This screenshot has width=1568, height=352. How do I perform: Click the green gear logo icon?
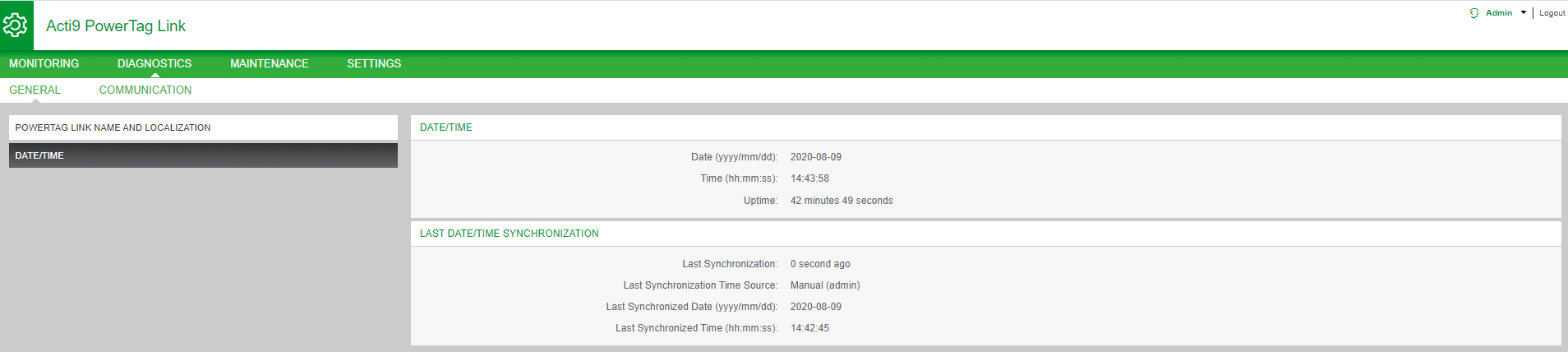16,25
